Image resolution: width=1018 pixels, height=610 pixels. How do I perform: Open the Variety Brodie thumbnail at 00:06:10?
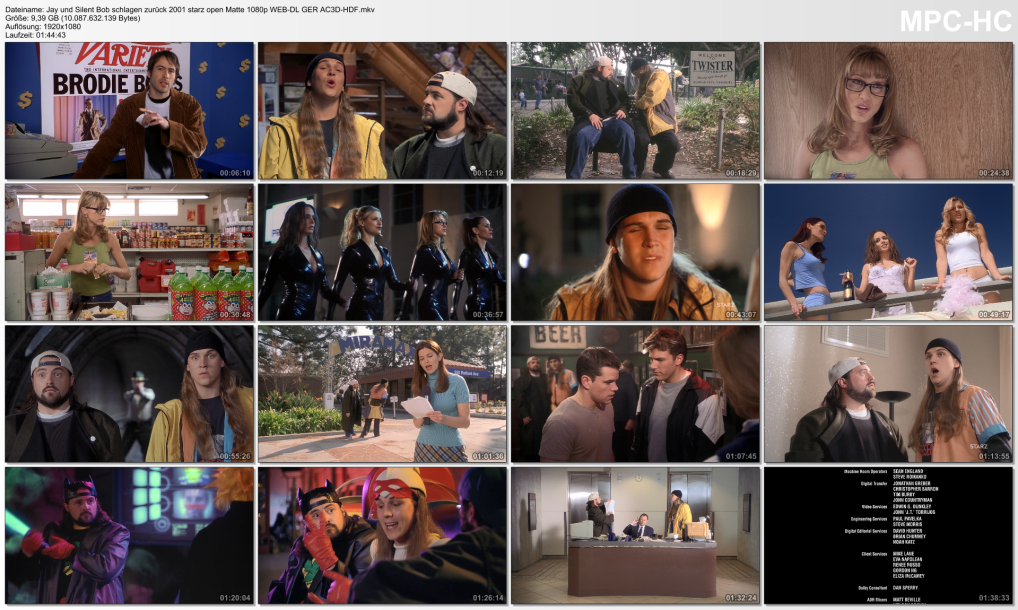pos(129,110)
